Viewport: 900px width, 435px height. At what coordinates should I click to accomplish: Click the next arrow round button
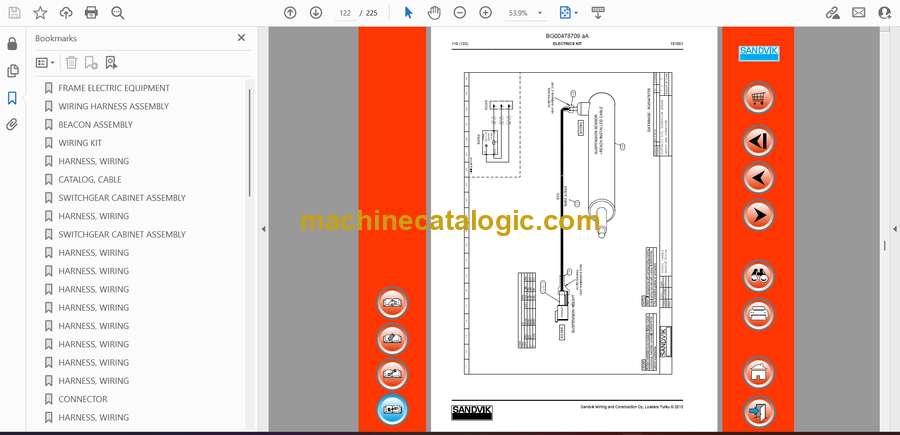point(758,216)
